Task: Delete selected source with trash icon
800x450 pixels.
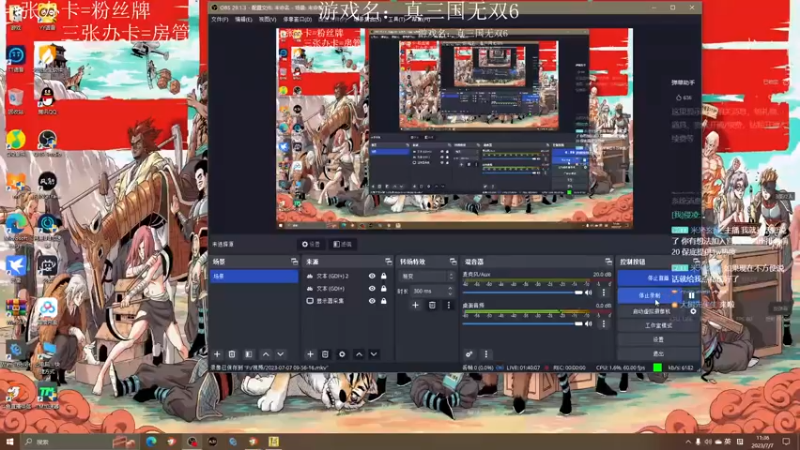Action: tap(326, 354)
